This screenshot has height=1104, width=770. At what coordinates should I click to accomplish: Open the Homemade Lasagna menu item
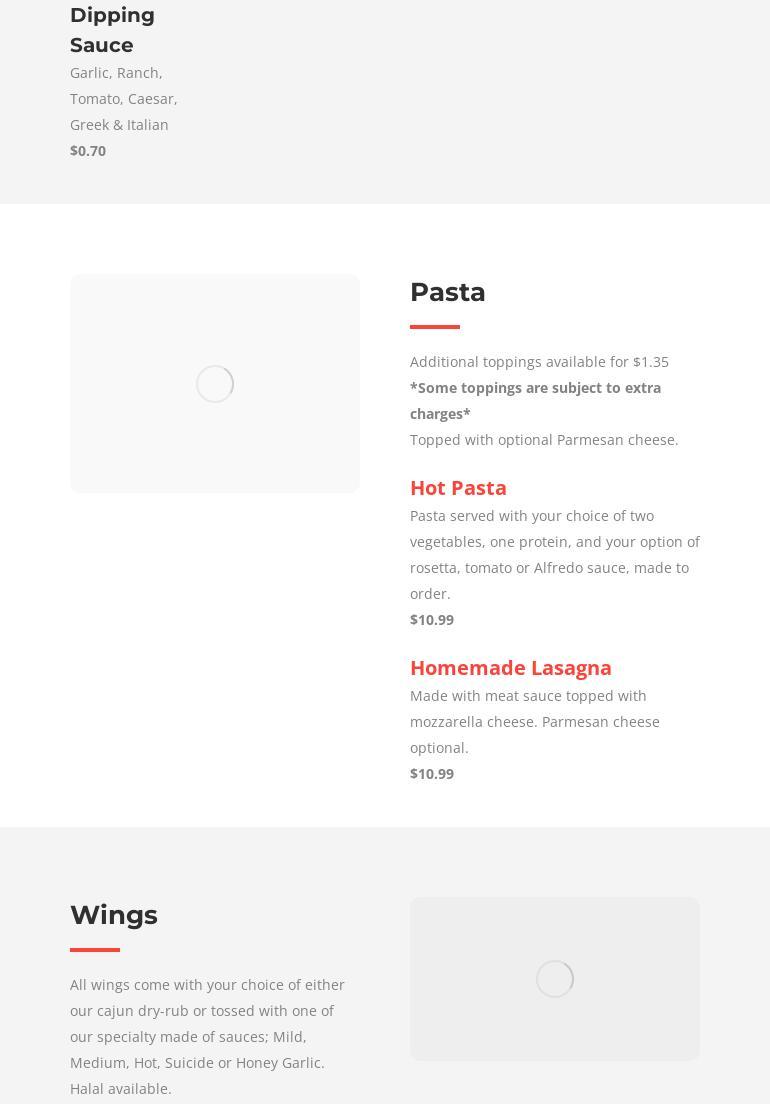[x=510, y=667]
